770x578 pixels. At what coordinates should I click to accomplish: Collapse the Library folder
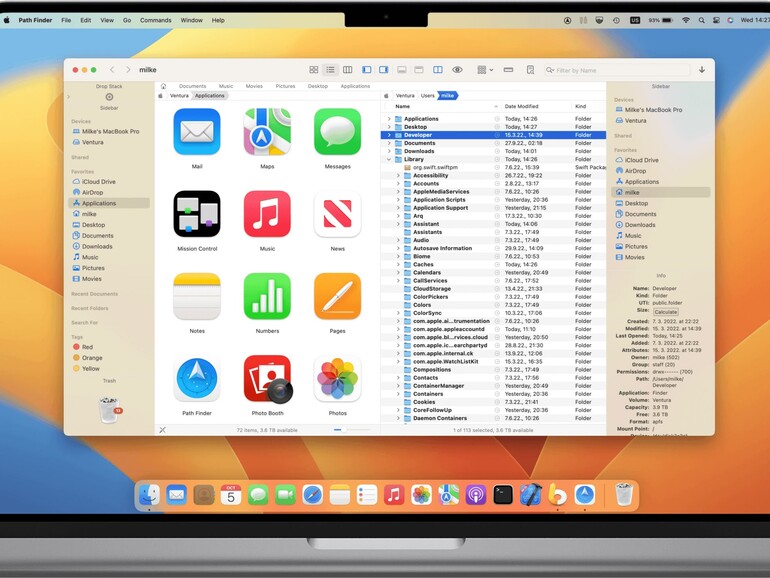(389, 159)
